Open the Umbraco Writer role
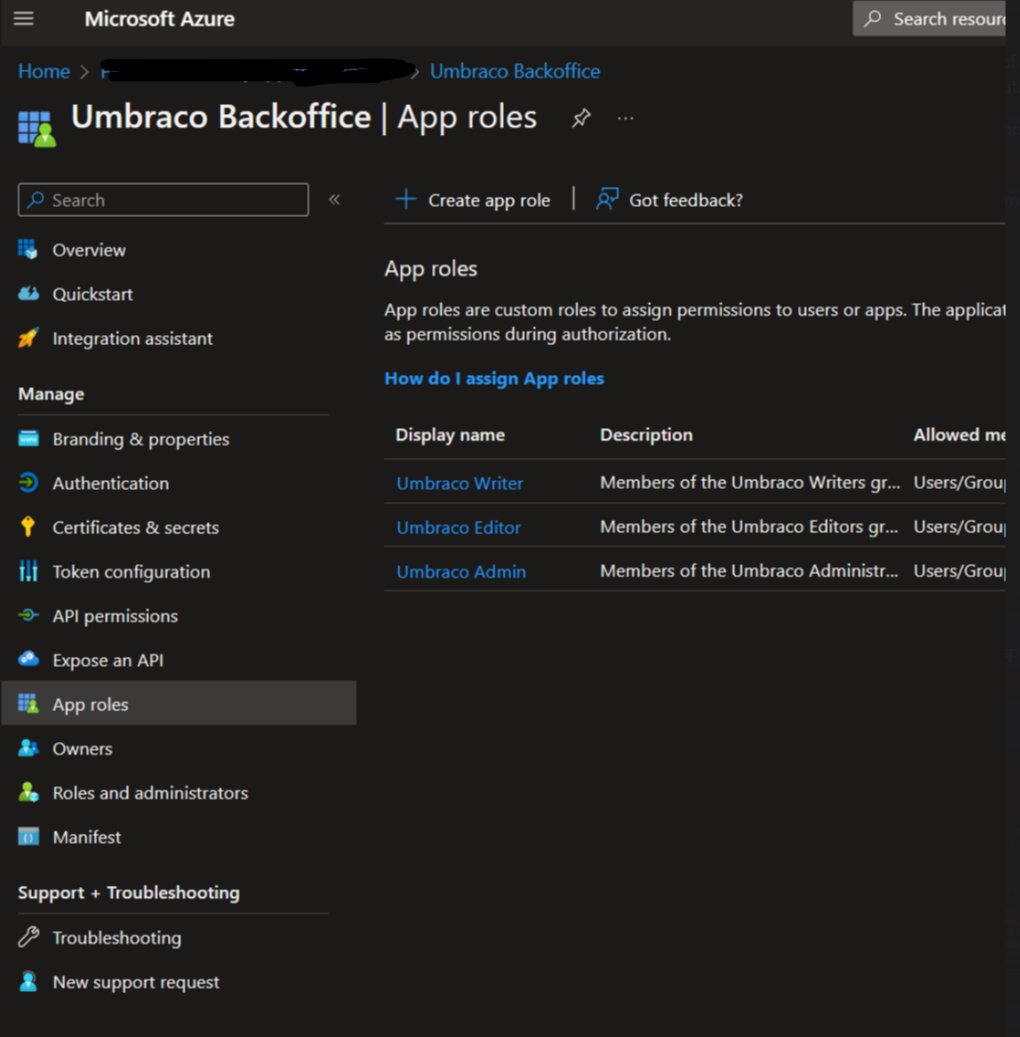The width and height of the screenshot is (1020, 1037). click(460, 483)
